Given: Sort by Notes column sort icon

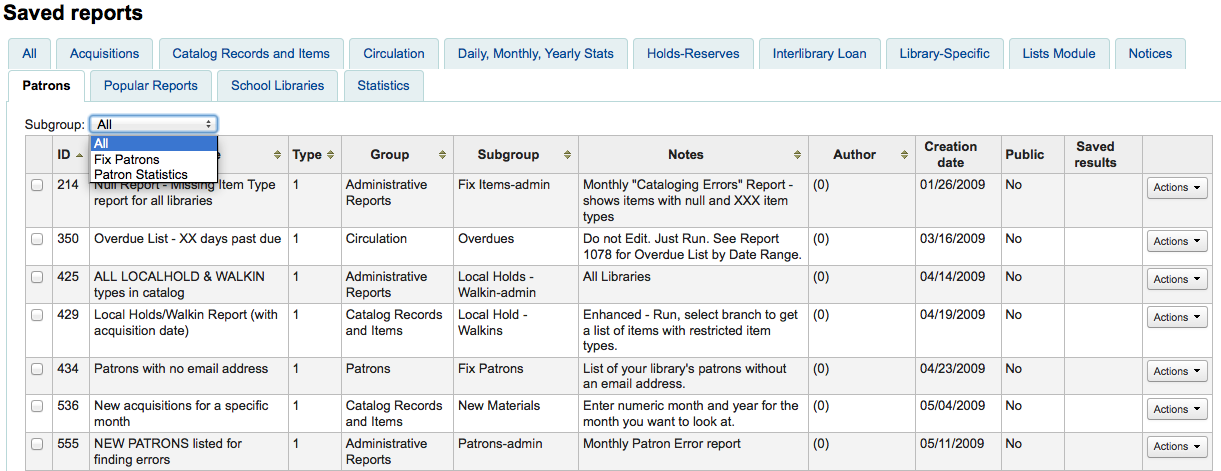Looking at the screenshot, I should (x=797, y=155).
